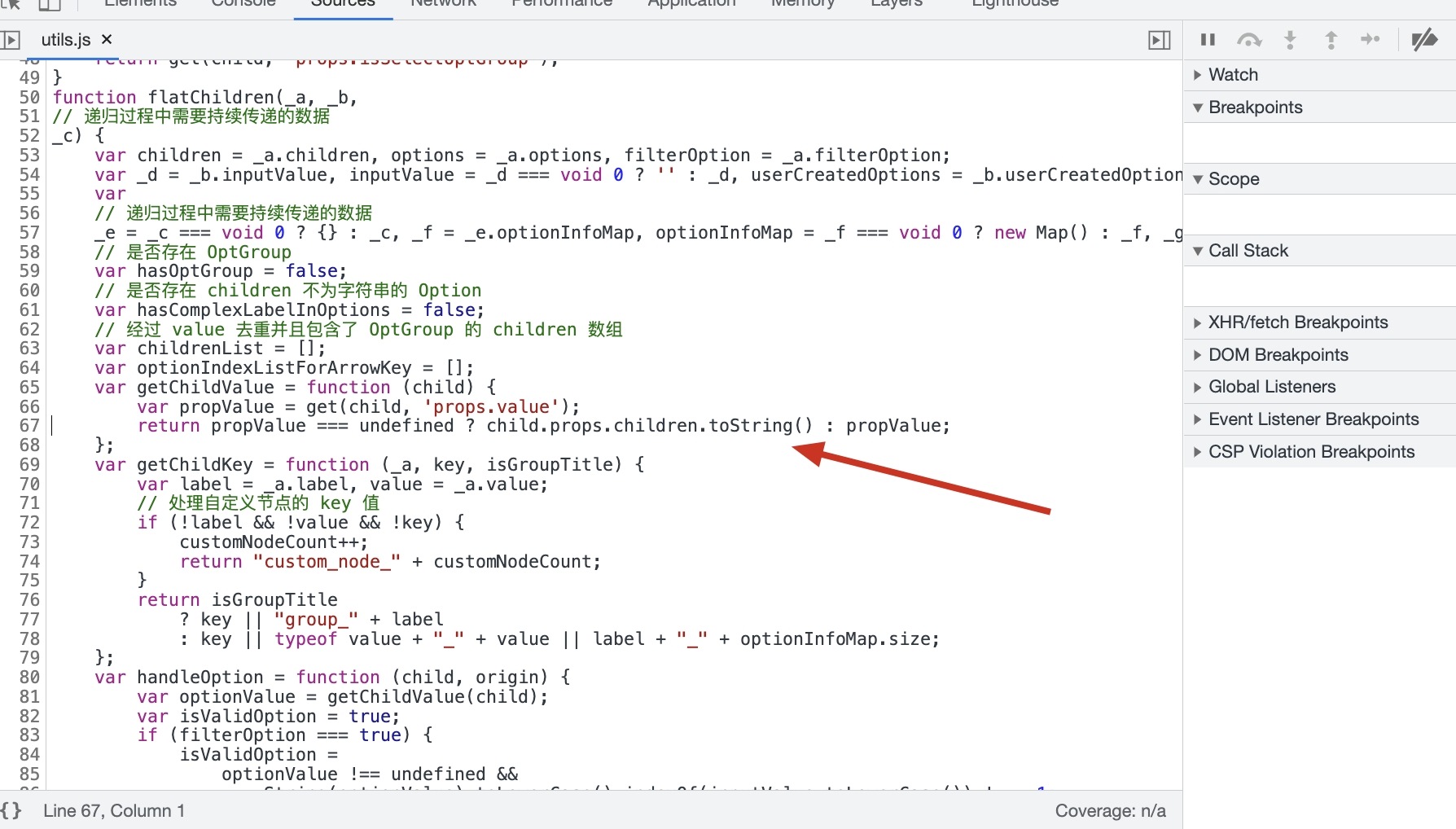This screenshot has height=829, width=1456.
Task: Show the navigator sidebar
Action: click(x=11, y=38)
